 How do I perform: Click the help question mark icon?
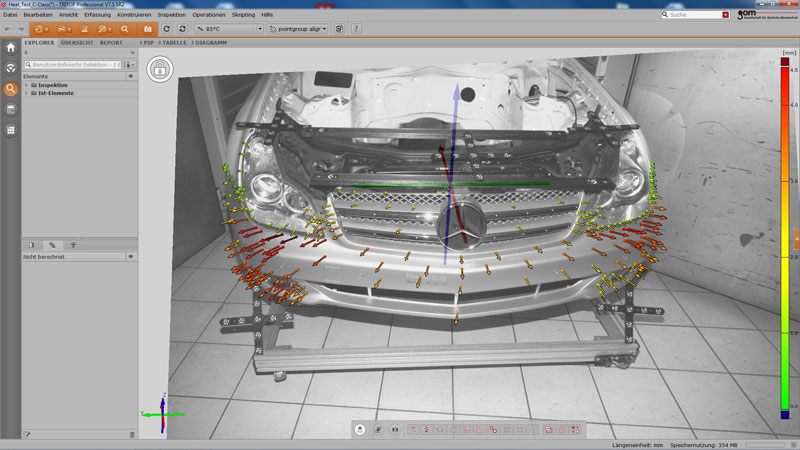point(358,29)
